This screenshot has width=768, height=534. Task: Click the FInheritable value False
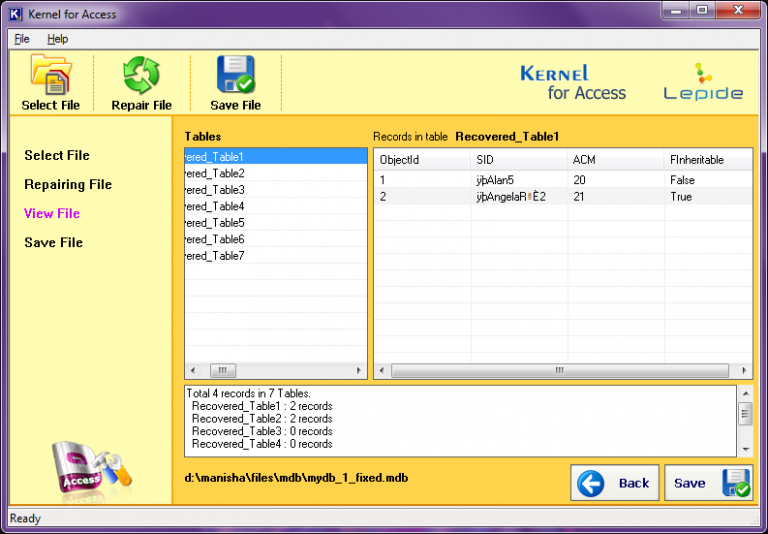tap(708, 180)
